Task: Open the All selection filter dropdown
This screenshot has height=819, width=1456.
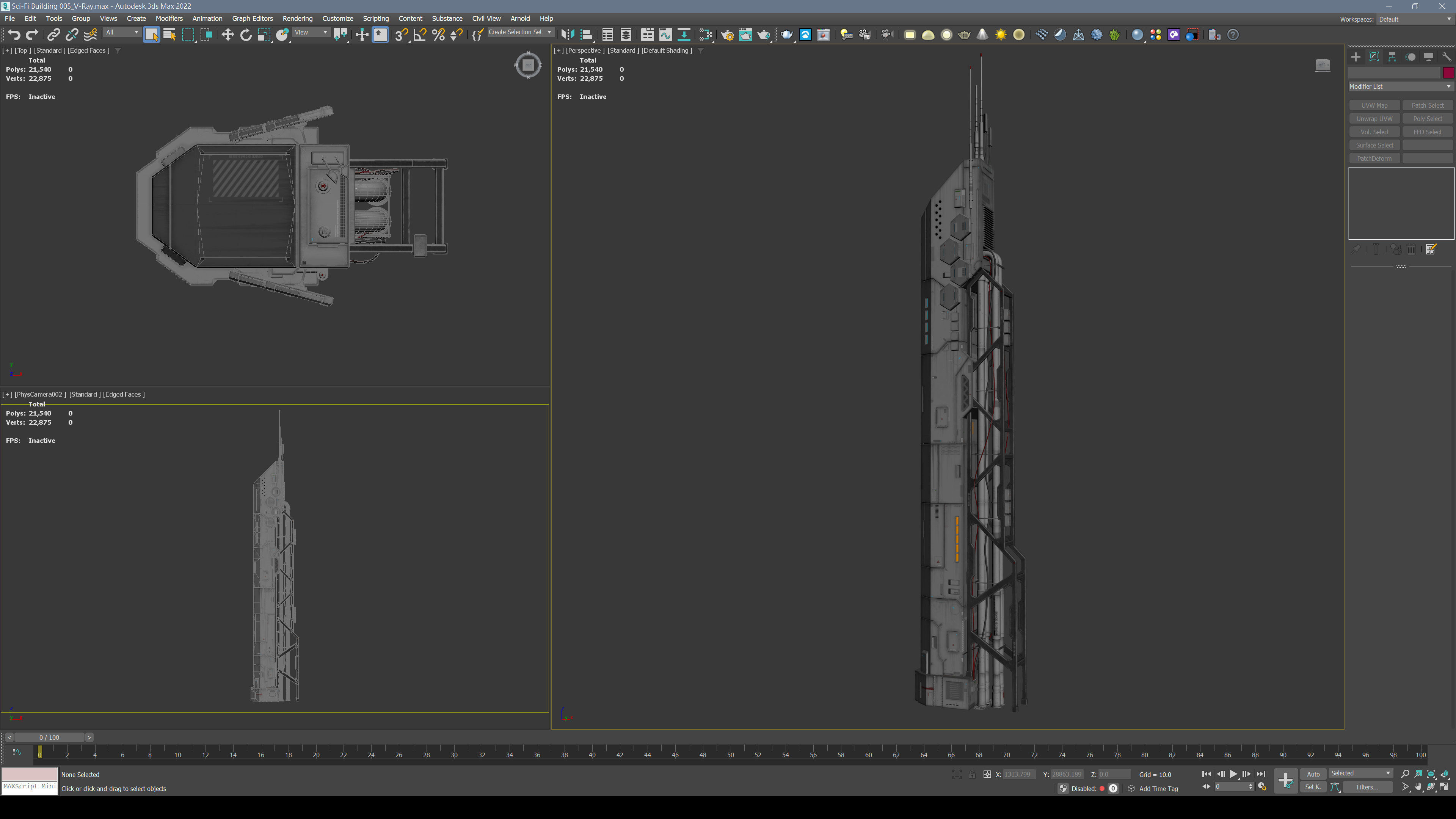Action: (122, 32)
